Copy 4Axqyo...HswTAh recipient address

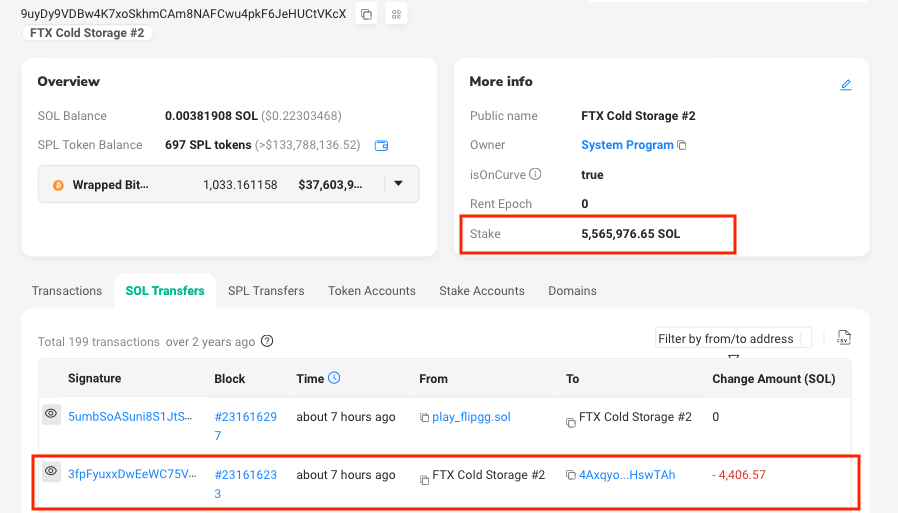point(571,475)
